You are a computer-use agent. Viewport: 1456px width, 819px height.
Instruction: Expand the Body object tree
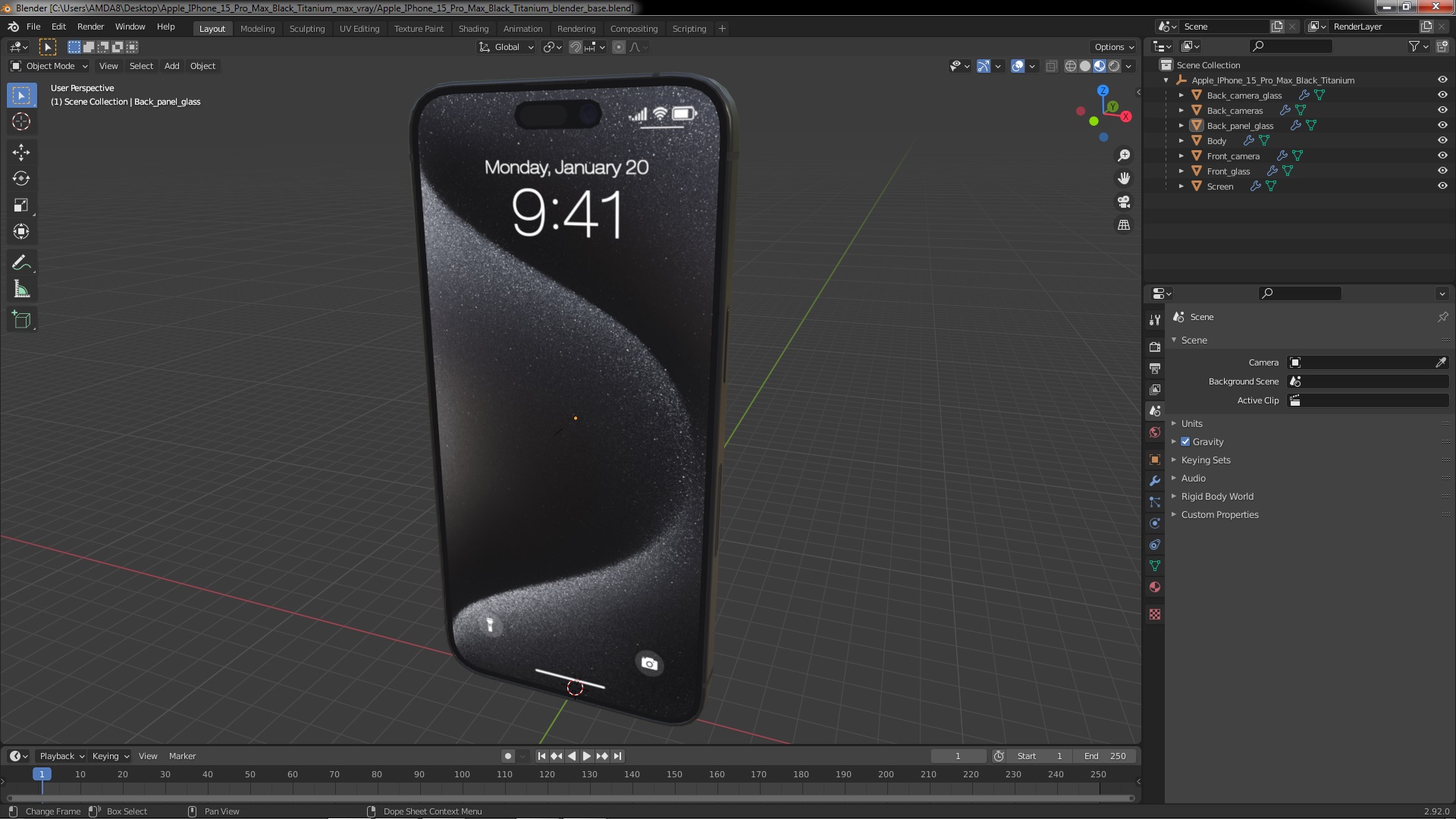(1181, 141)
